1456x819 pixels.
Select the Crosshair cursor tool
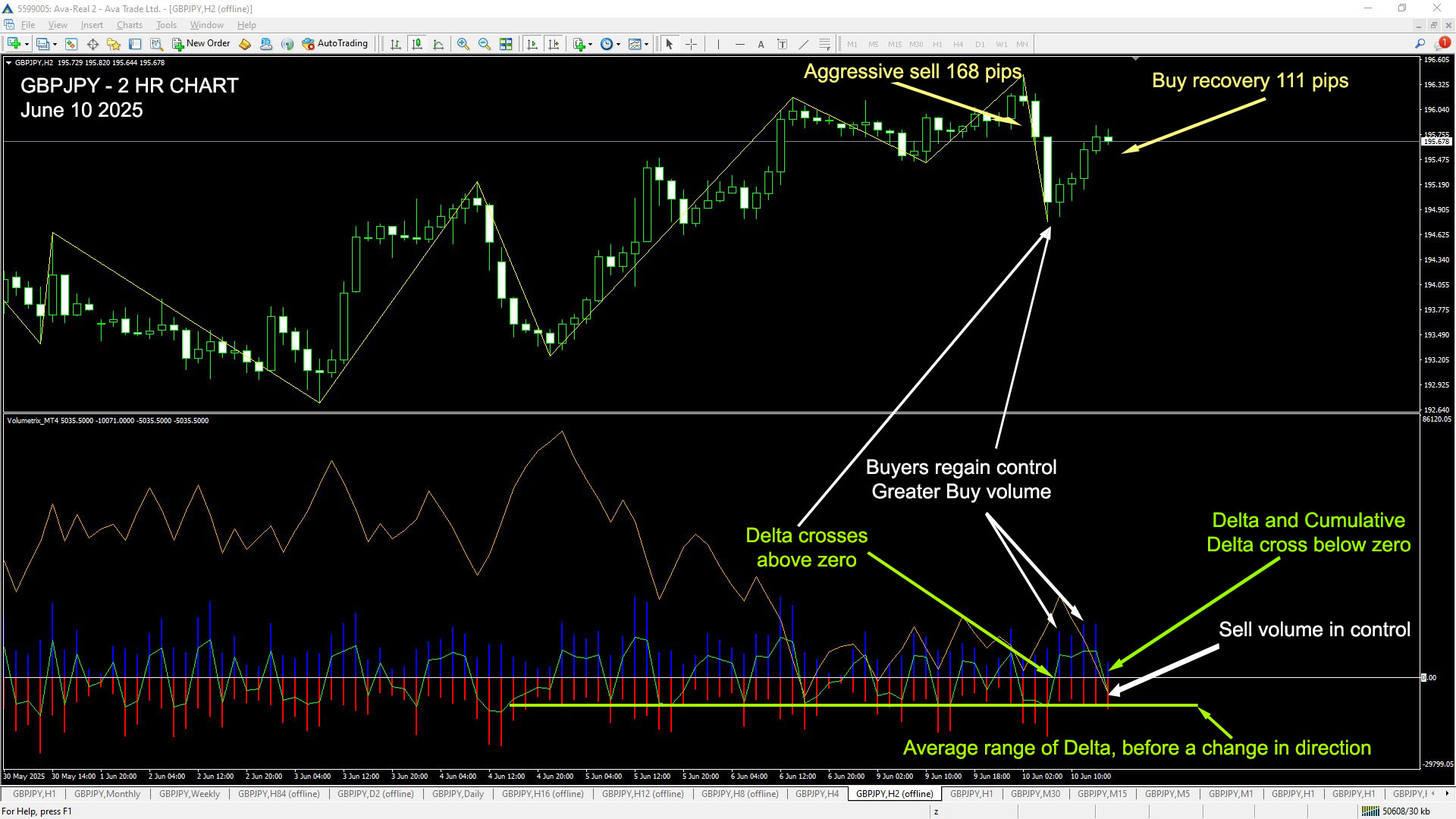(691, 44)
